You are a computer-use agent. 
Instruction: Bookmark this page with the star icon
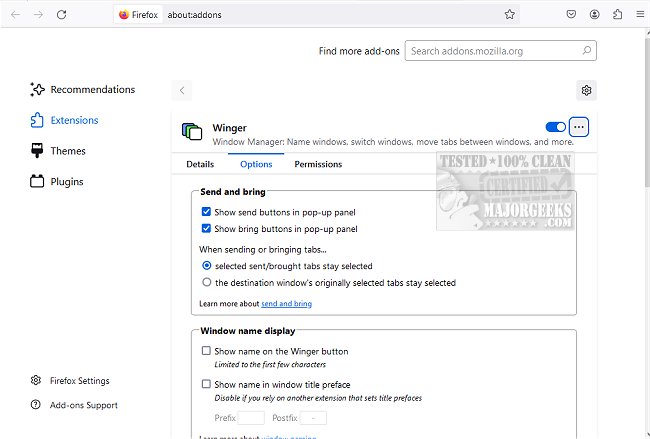coord(510,15)
